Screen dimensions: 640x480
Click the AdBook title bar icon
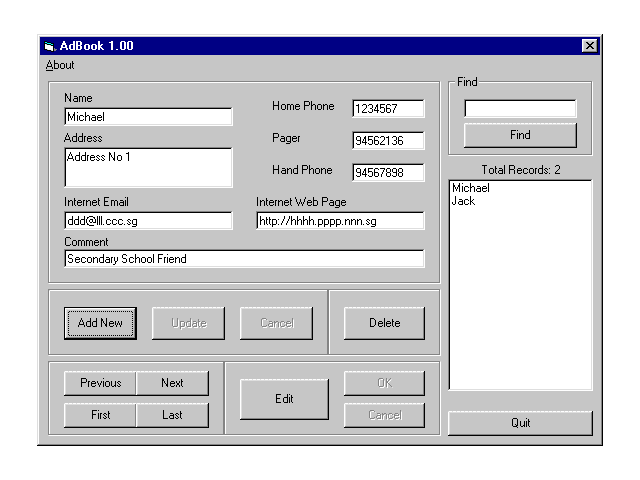[49, 46]
